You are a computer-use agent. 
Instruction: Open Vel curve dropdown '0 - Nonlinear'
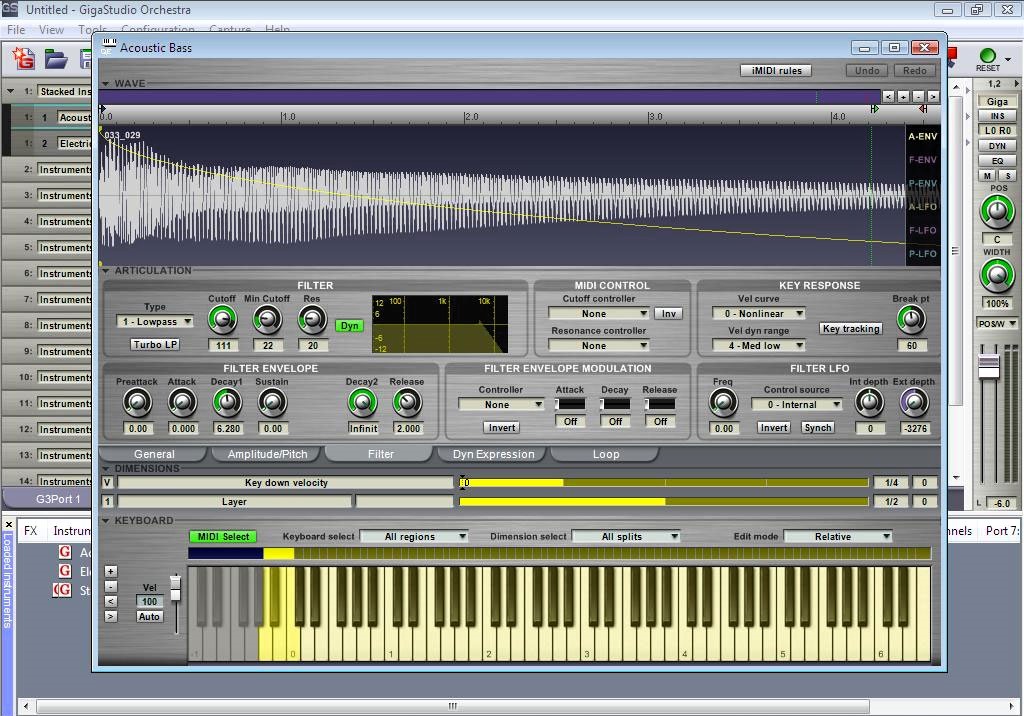click(x=759, y=314)
